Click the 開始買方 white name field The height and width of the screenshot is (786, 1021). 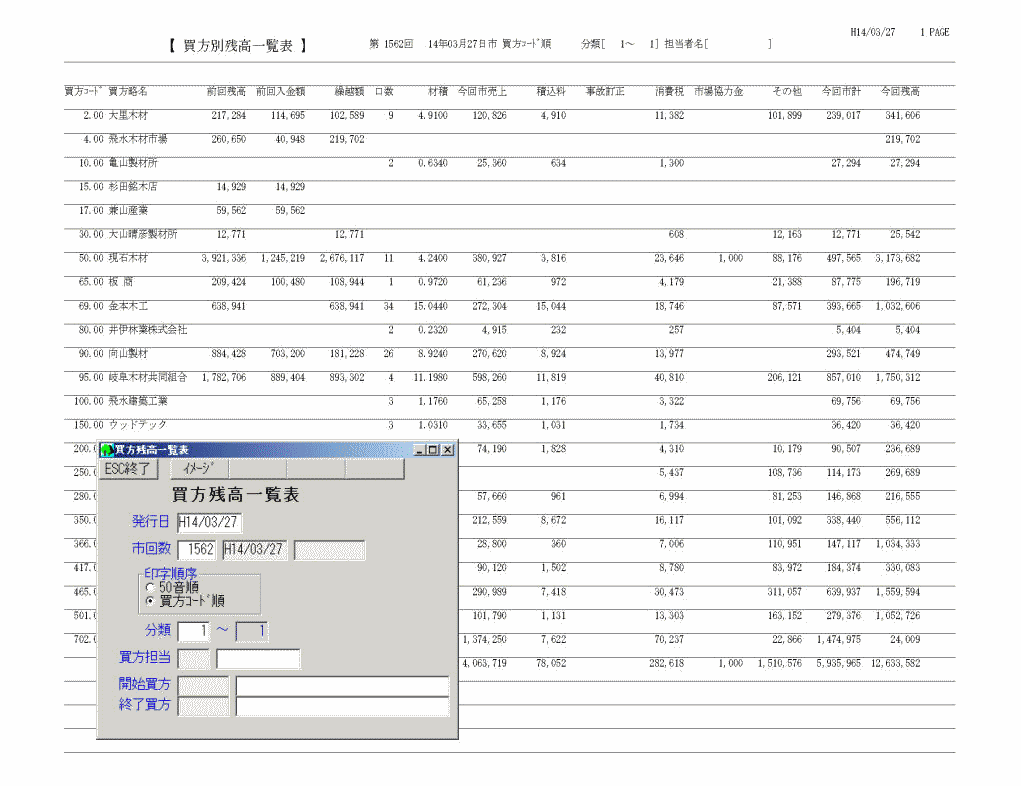coord(343,686)
